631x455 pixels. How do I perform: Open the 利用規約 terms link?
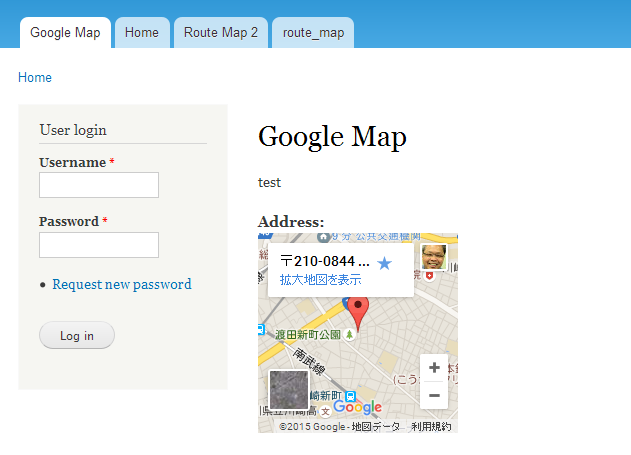pyautogui.click(x=431, y=426)
